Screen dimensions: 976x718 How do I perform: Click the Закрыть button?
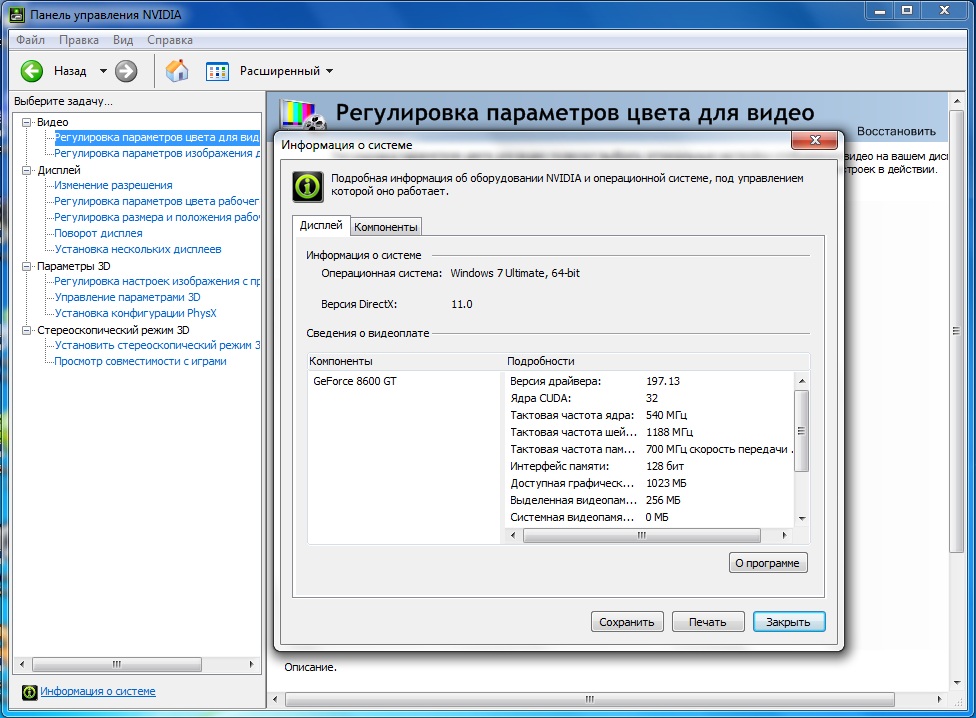tap(789, 622)
